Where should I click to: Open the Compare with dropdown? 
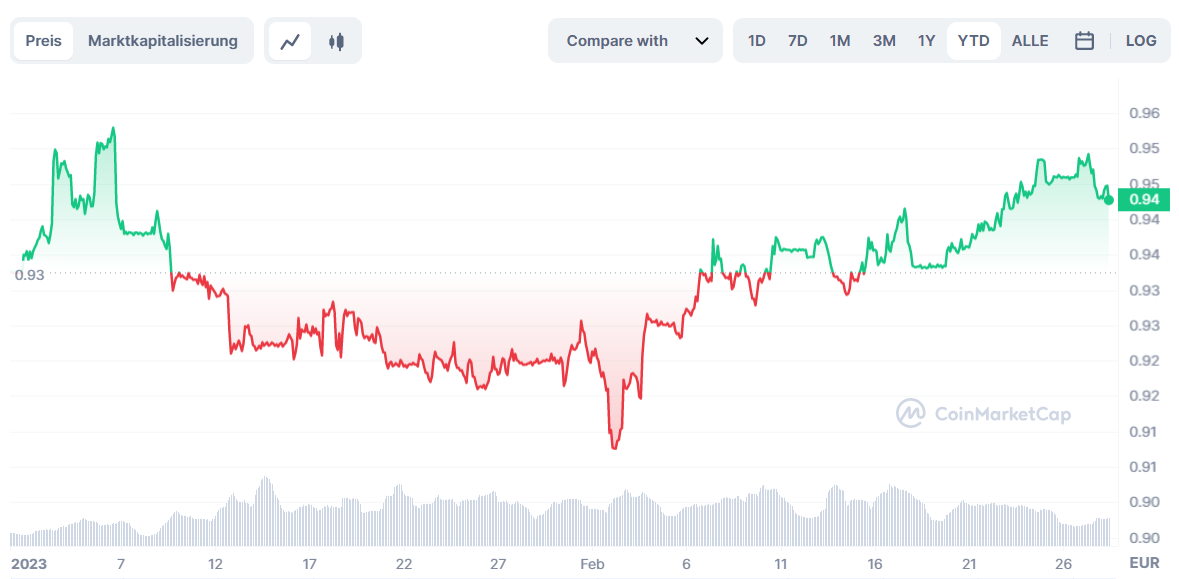tap(635, 41)
